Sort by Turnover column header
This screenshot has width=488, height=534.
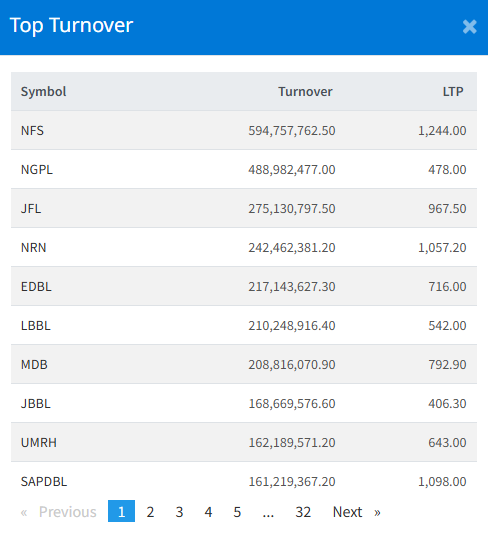click(305, 91)
